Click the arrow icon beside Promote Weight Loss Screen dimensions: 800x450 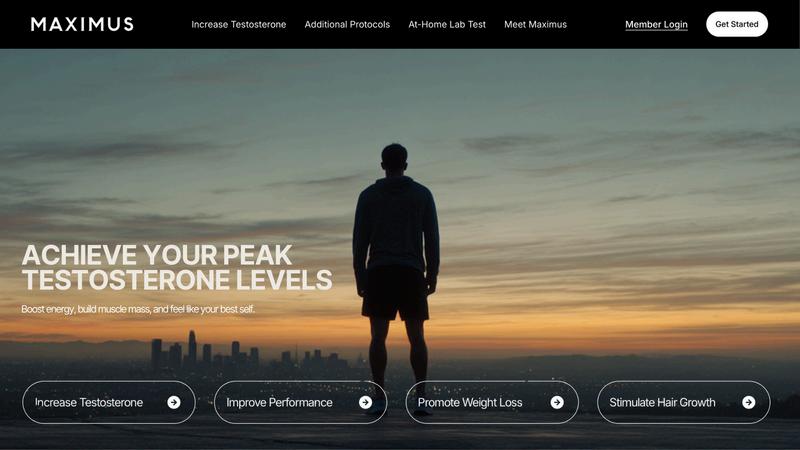(x=557, y=403)
